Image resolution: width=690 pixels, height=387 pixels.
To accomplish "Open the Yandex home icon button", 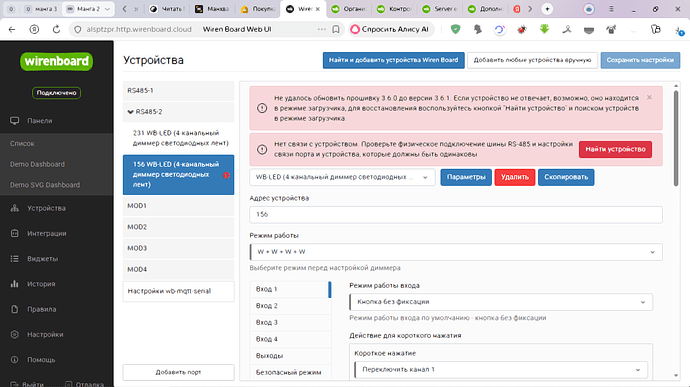I will (x=34, y=29).
